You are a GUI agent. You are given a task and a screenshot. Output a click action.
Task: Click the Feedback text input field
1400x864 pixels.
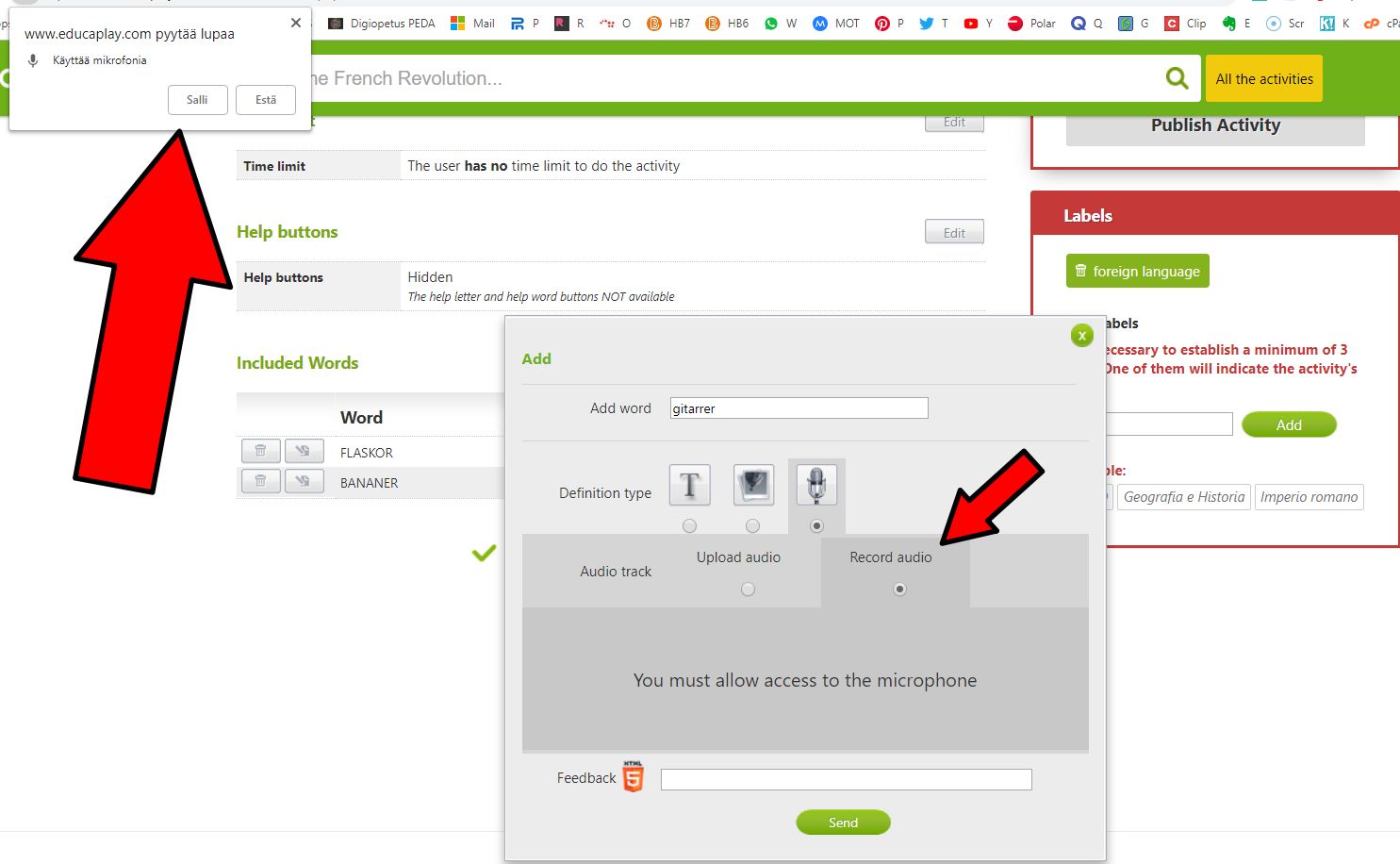pyautogui.click(x=846, y=779)
